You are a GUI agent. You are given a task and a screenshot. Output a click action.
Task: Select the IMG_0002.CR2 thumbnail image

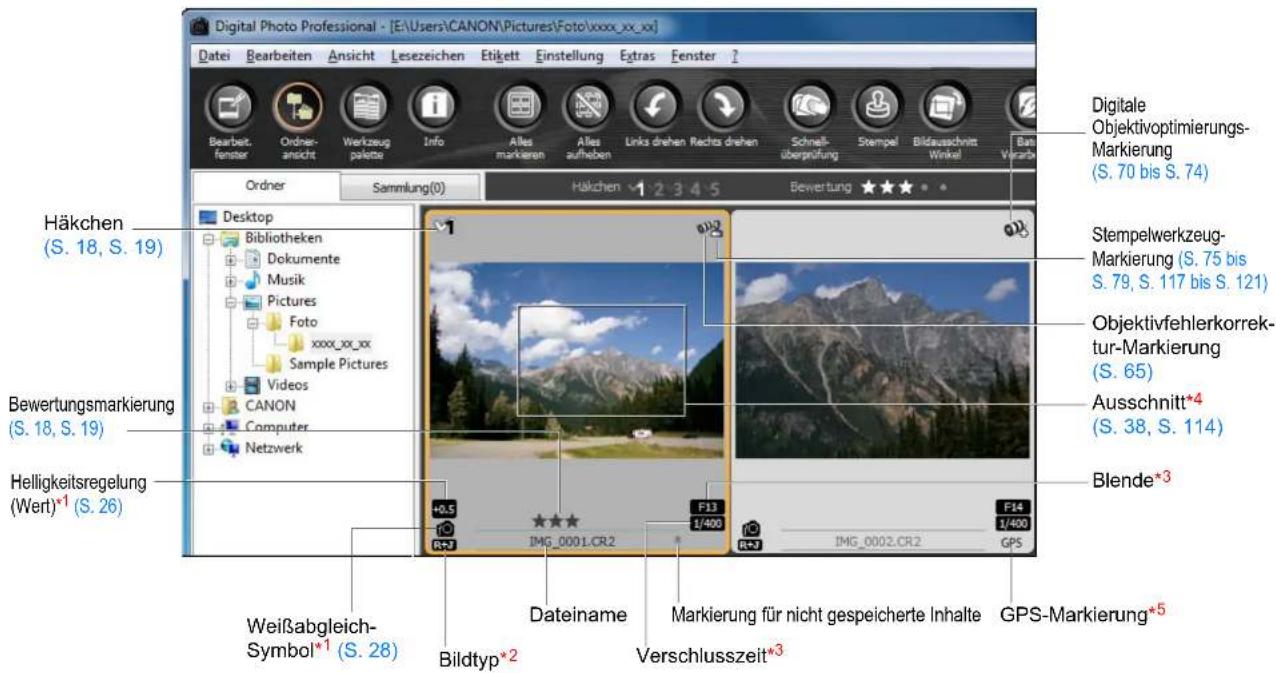(x=885, y=361)
